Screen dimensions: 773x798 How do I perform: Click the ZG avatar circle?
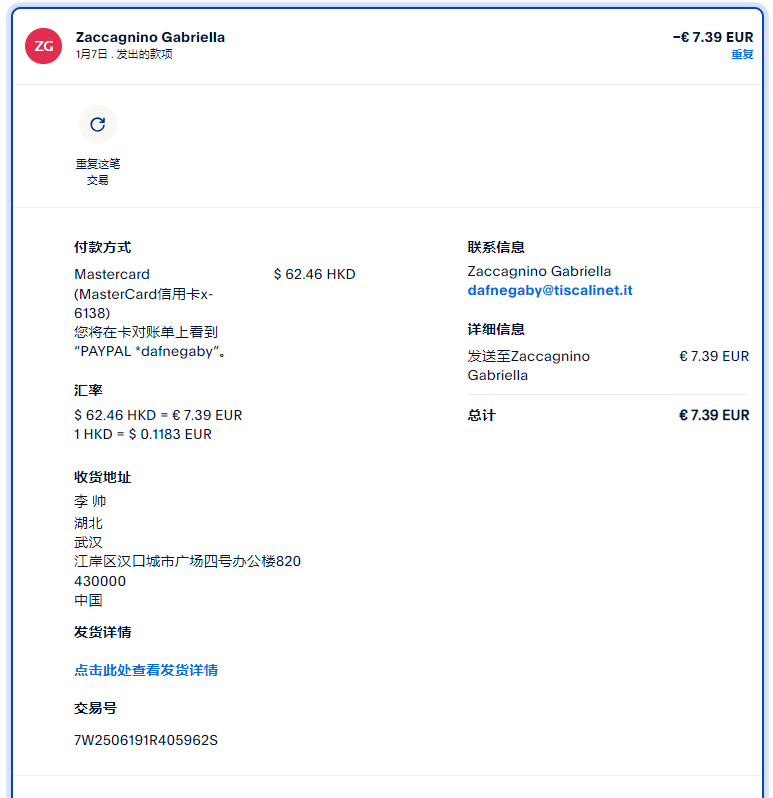44,46
